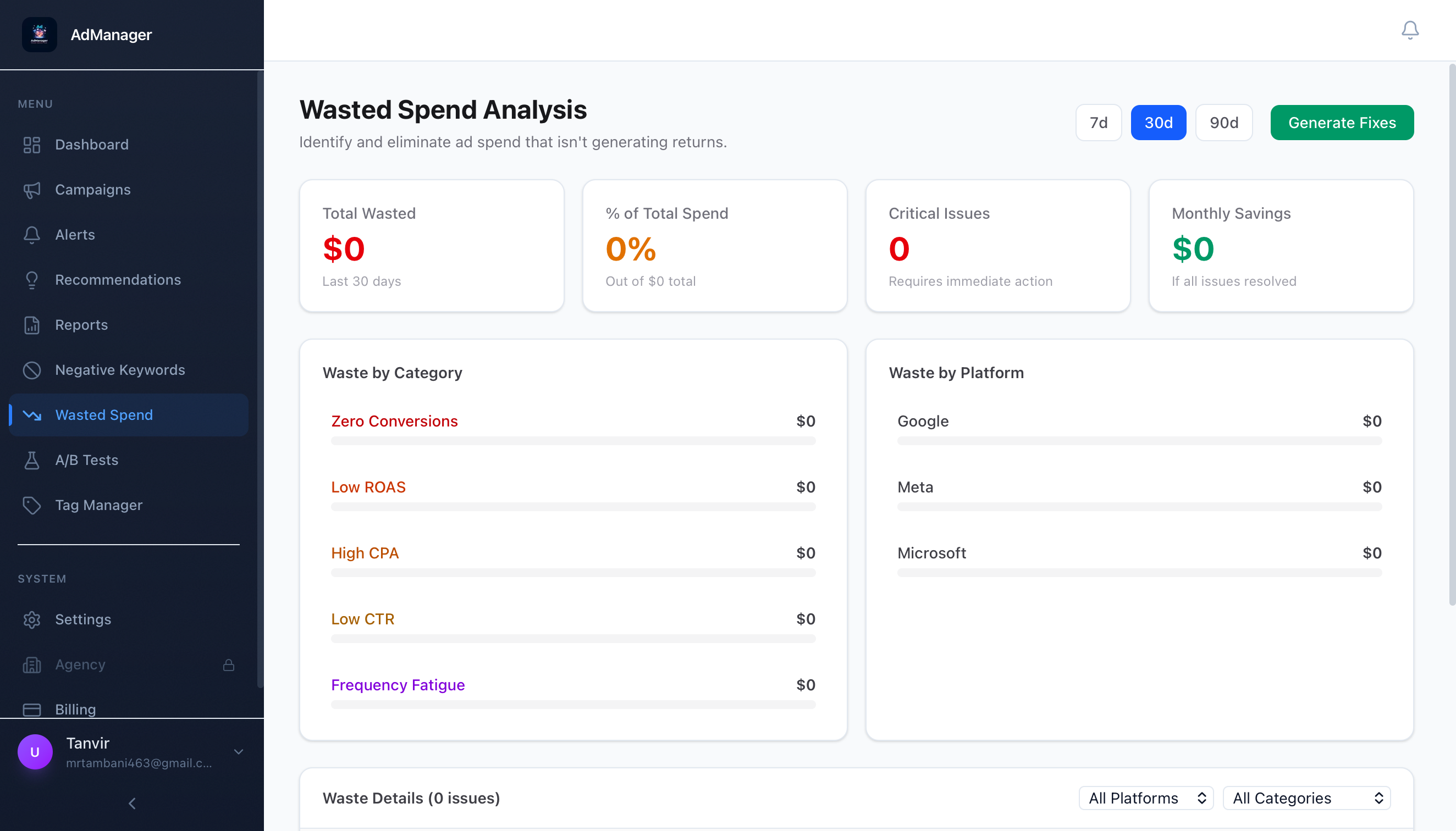Image resolution: width=1456 pixels, height=831 pixels.
Task: Open the All Categories dropdown
Action: tap(1306, 798)
